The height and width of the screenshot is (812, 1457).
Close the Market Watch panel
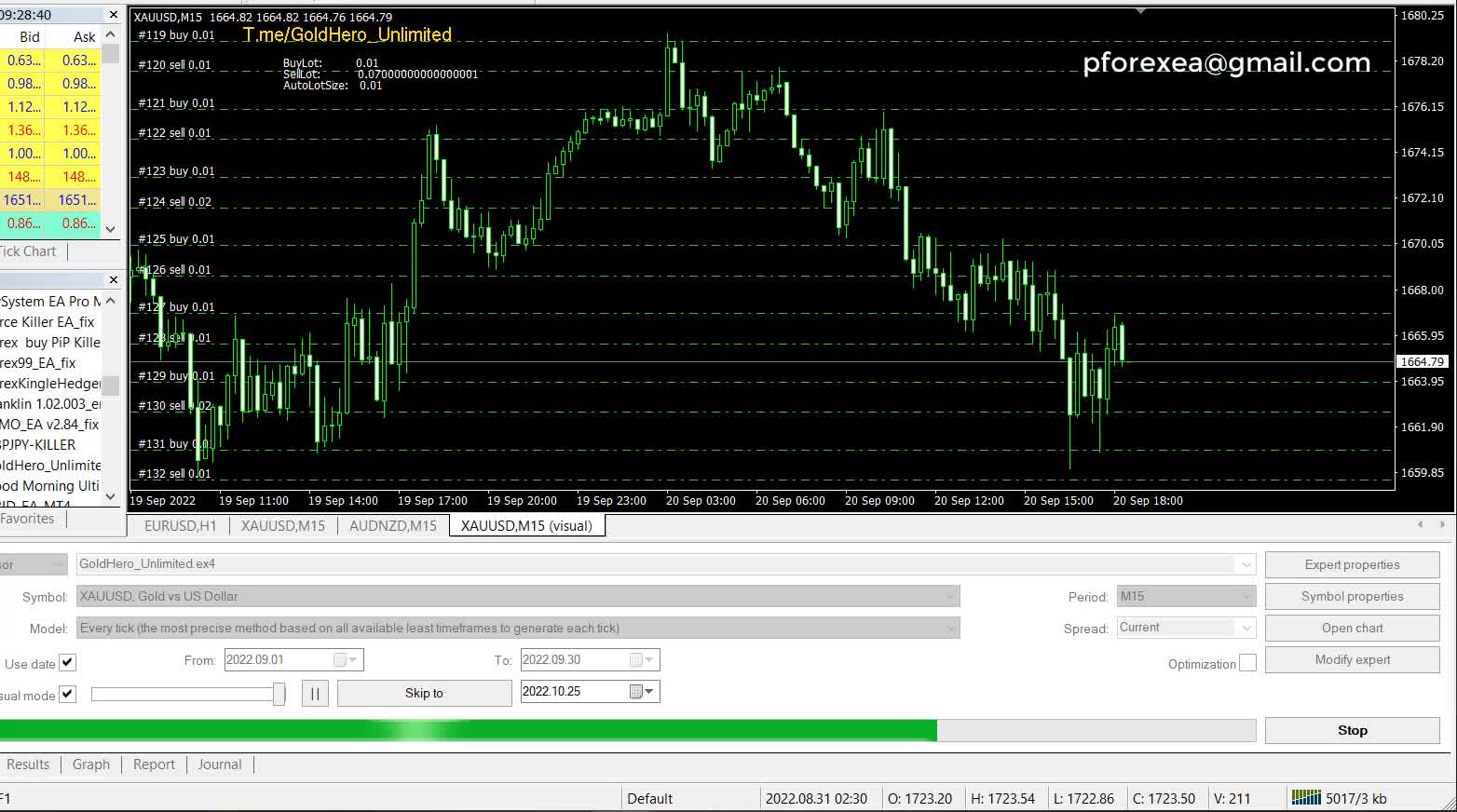(114, 15)
